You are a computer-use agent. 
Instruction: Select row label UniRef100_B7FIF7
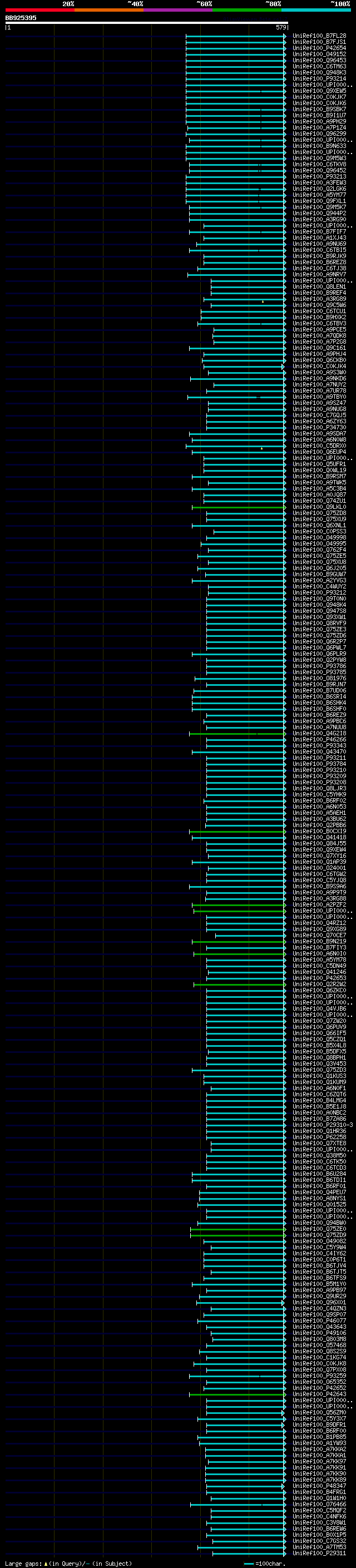click(x=319, y=231)
